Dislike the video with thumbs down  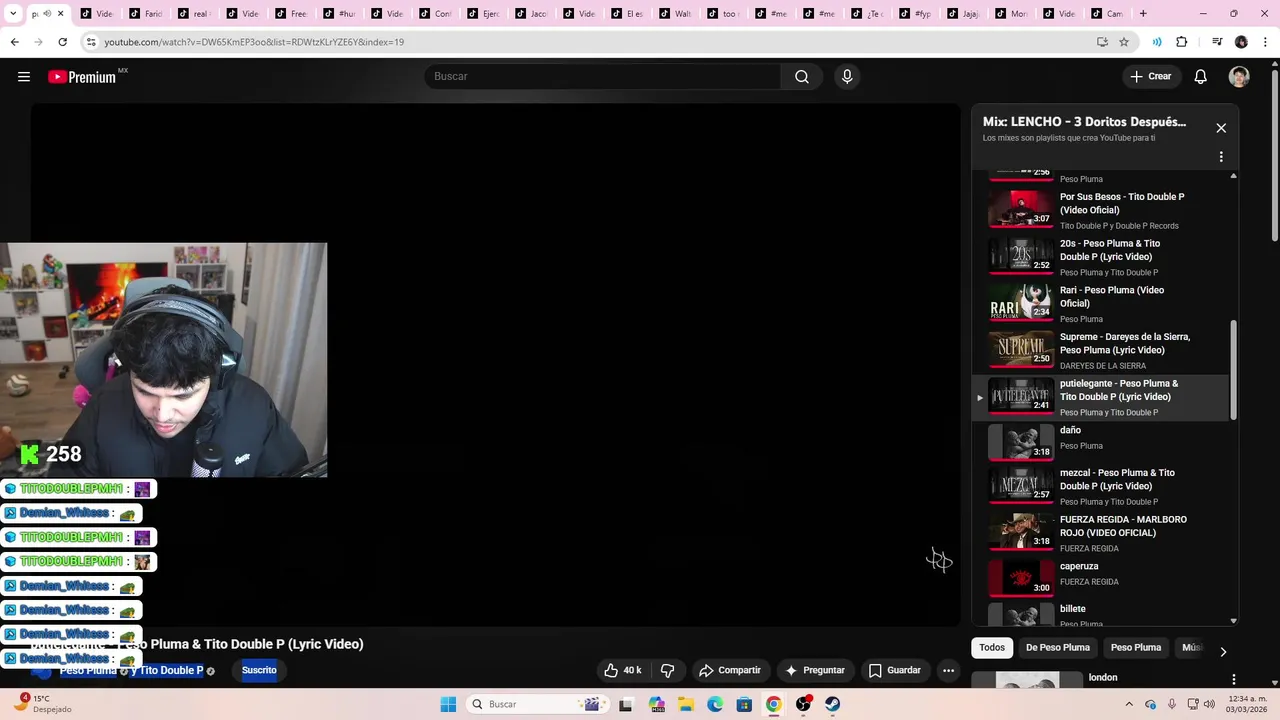click(x=668, y=670)
